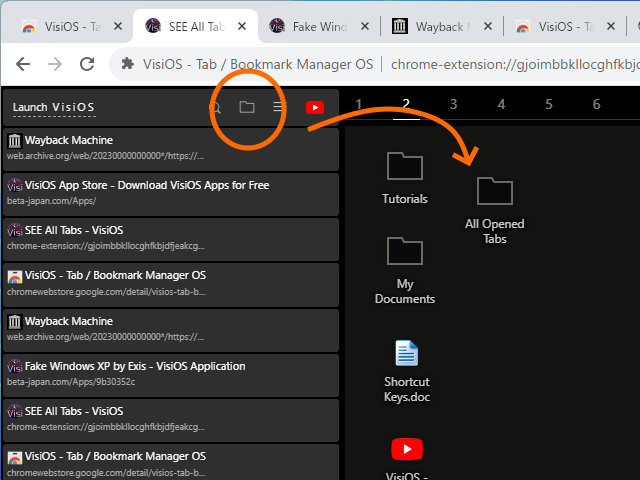Click the extension puzzle icon in address bar
The width and height of the screenshot is (640, 480).
tap(128, 64)
